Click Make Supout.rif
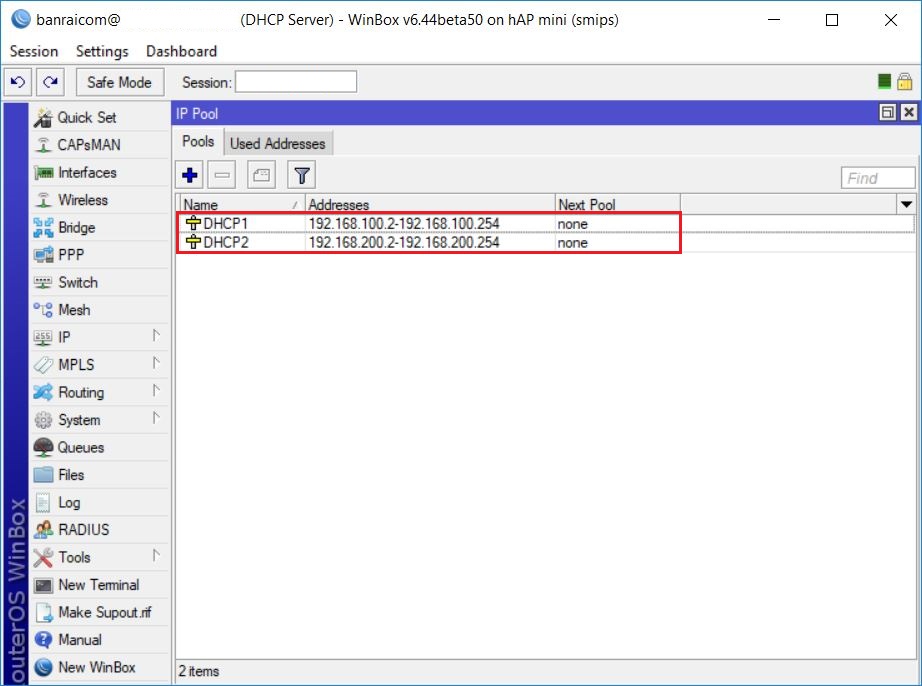The image size is (922, 686). pos(99,612)
